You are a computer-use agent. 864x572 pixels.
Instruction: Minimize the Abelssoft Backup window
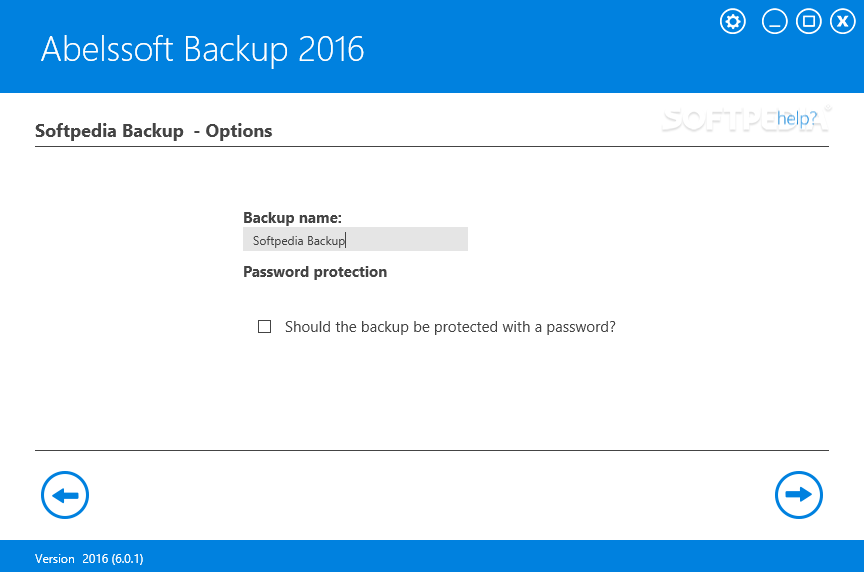(x=774, y=22)
